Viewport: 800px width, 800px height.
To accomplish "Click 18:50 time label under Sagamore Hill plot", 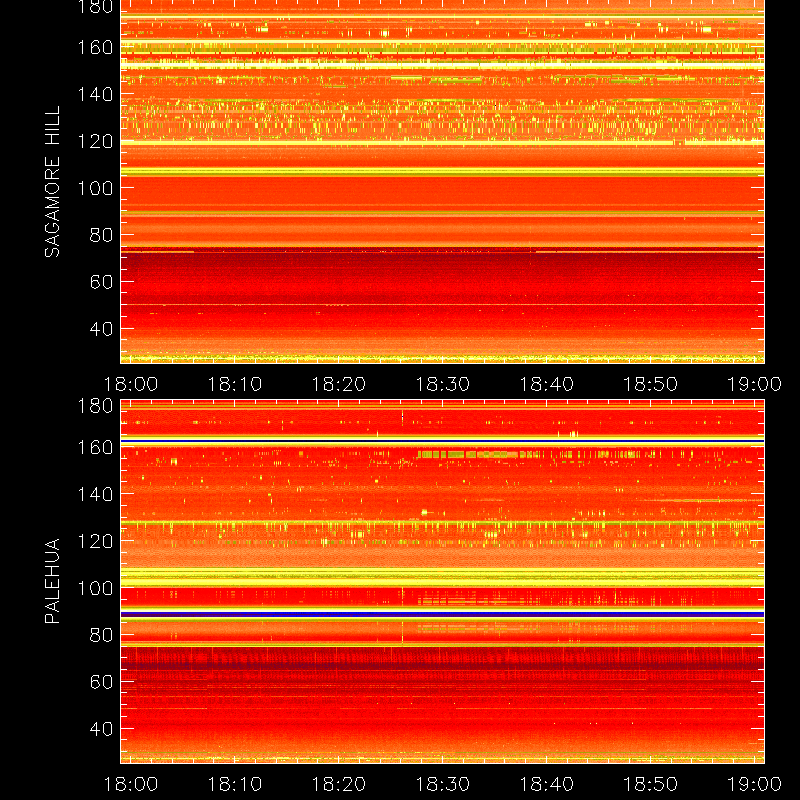I will pos(651,384).
